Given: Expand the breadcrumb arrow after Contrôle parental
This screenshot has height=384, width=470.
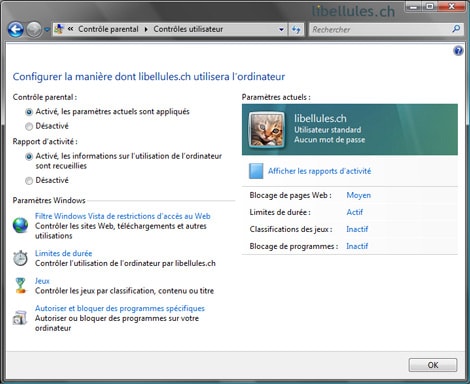Looking at the screenshot, I should pyautogui.click(x=146, y=29).
